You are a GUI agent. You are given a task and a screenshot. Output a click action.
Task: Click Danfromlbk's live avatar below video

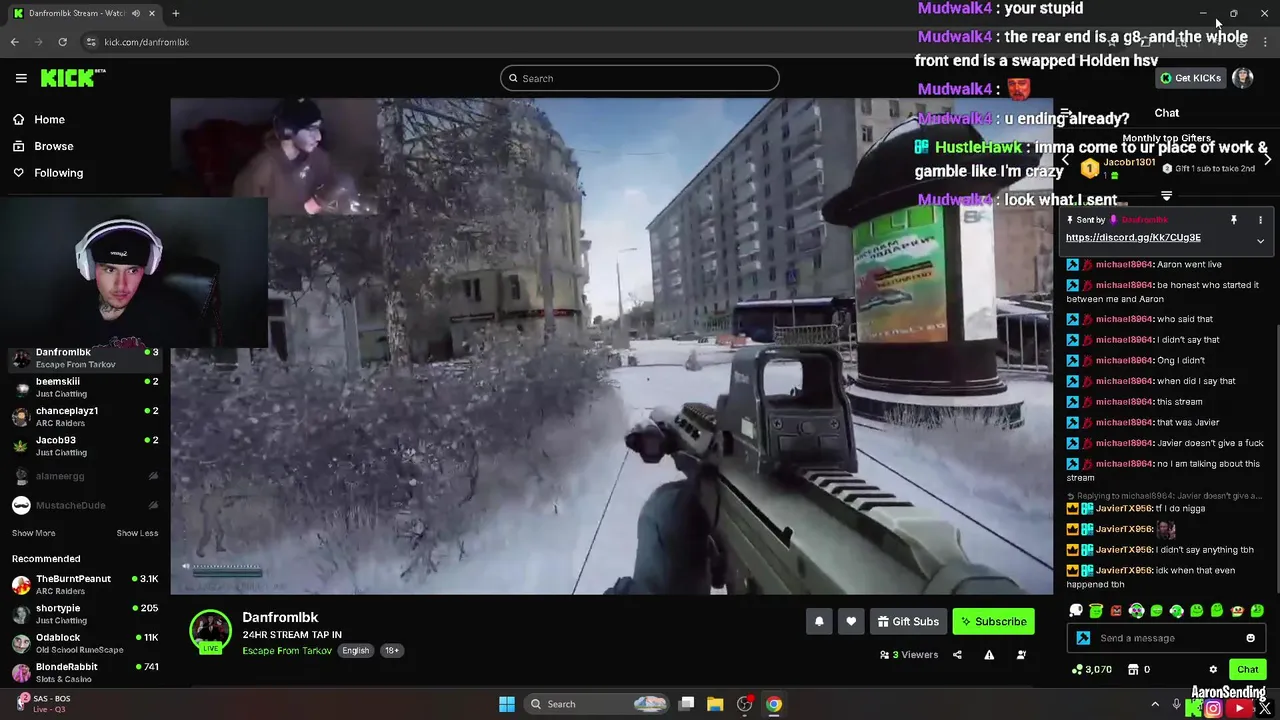click(210, 631)
